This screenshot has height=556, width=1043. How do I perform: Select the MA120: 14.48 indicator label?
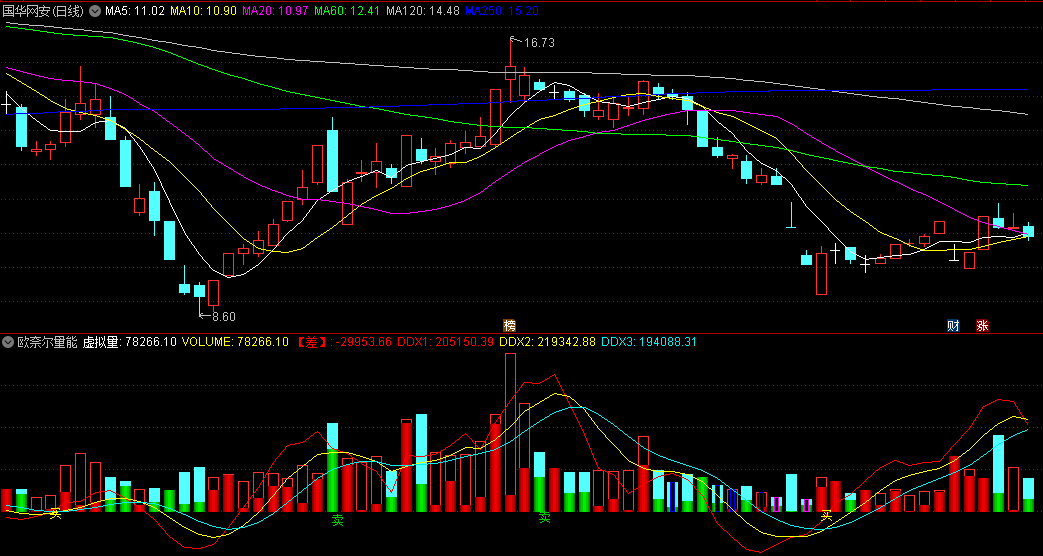[422, 11]
